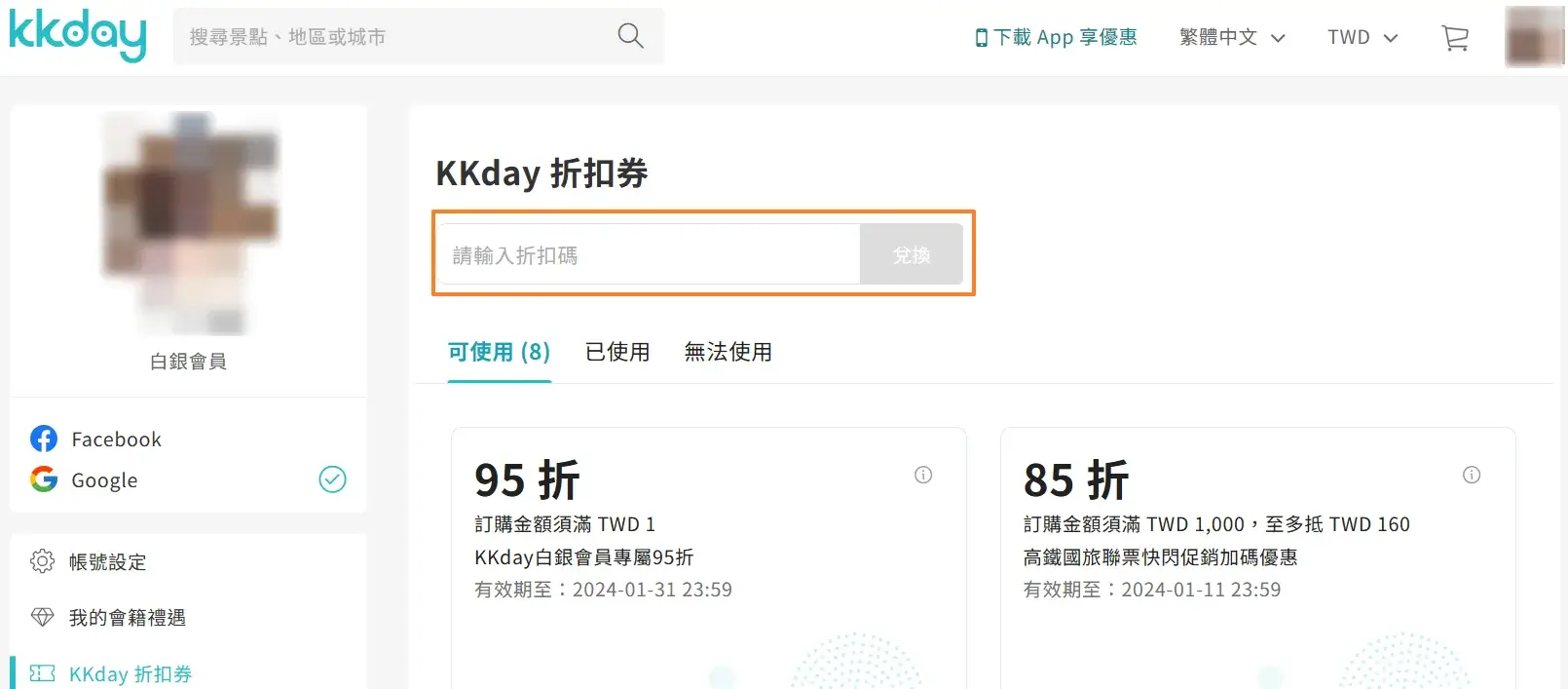
Task: Switch to the 已使用 tab
Action: 617,352
